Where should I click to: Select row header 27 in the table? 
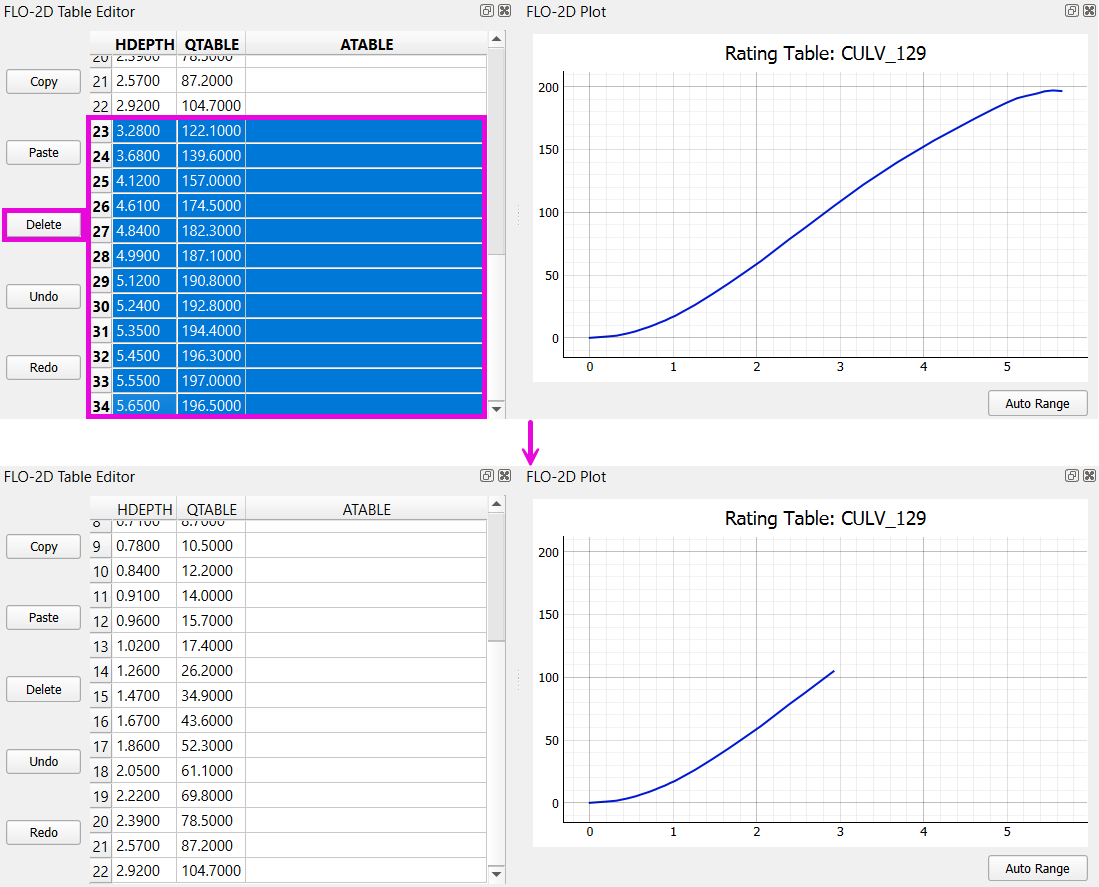(x=100, y=231)
